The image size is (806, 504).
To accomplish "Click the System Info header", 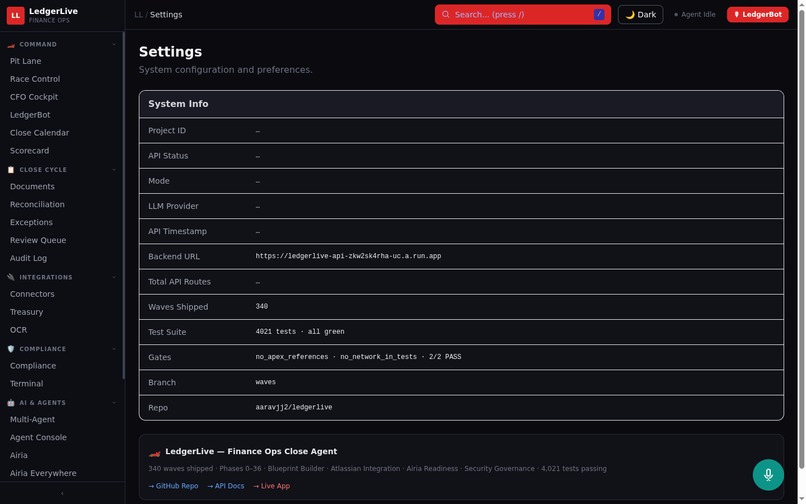I will [x=461, y=104].
